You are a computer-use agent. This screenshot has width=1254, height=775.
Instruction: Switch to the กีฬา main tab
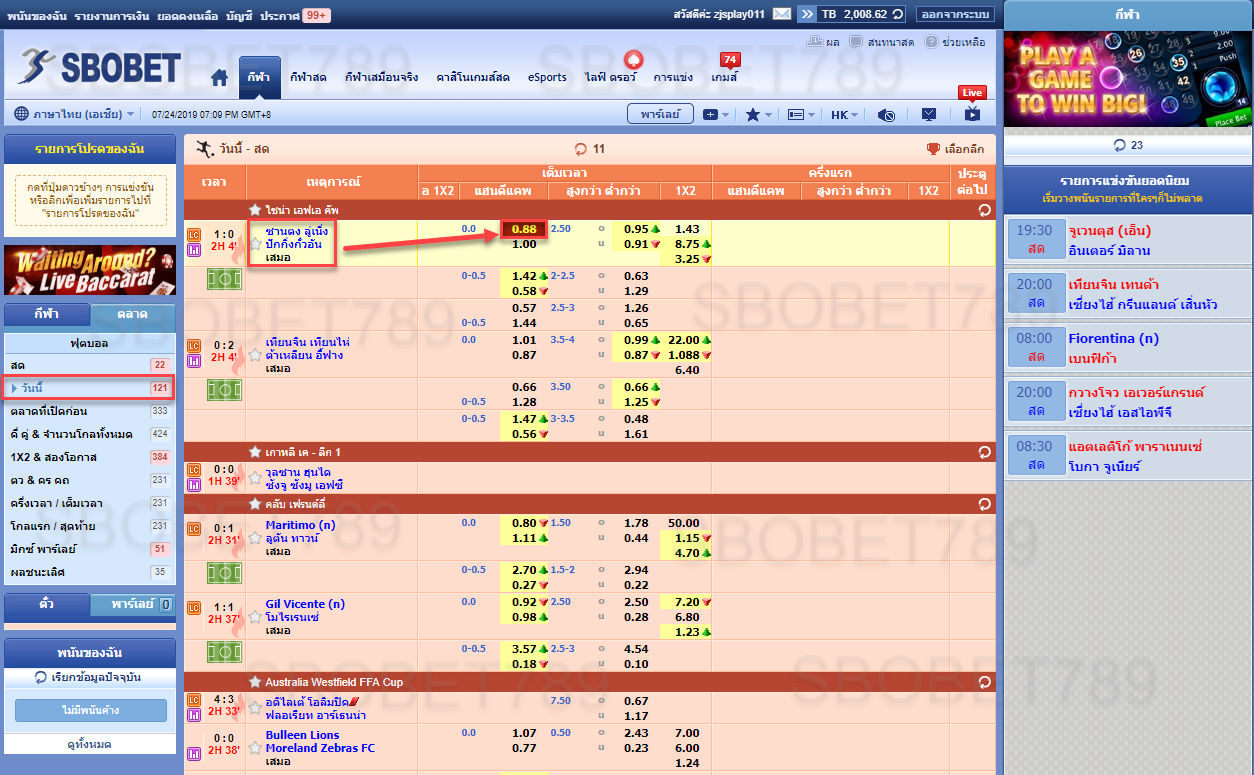[259, 77]
